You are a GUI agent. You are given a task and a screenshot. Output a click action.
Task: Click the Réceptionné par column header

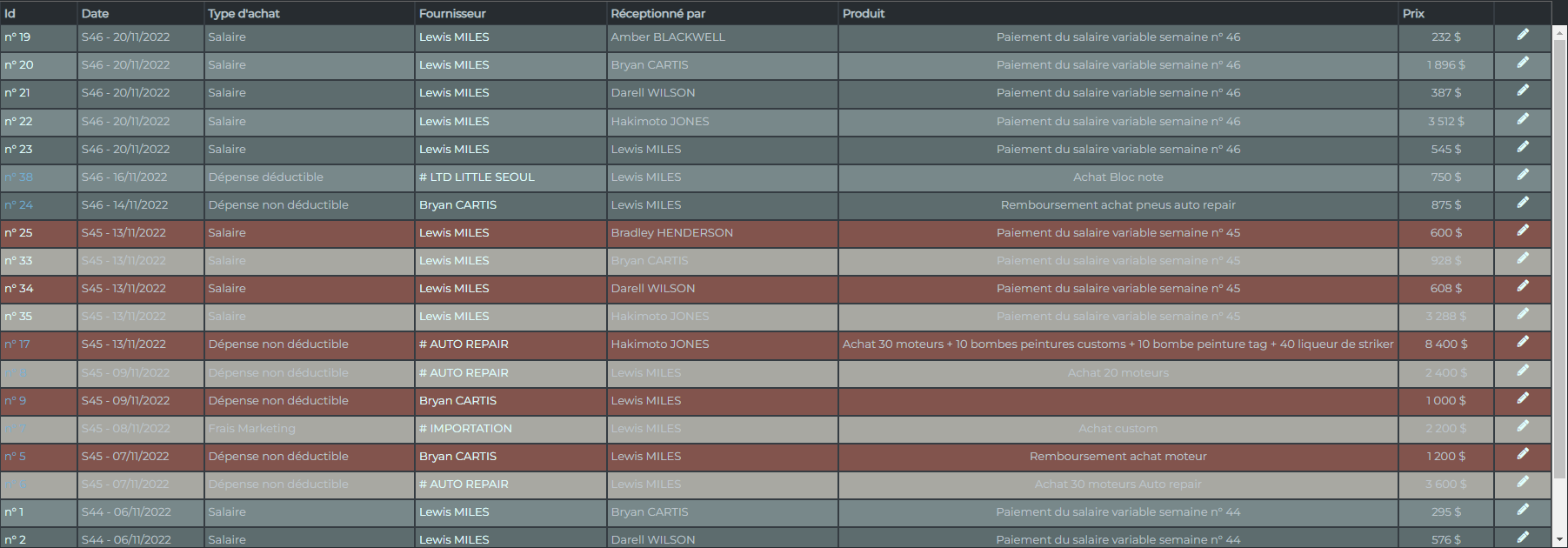658,13
